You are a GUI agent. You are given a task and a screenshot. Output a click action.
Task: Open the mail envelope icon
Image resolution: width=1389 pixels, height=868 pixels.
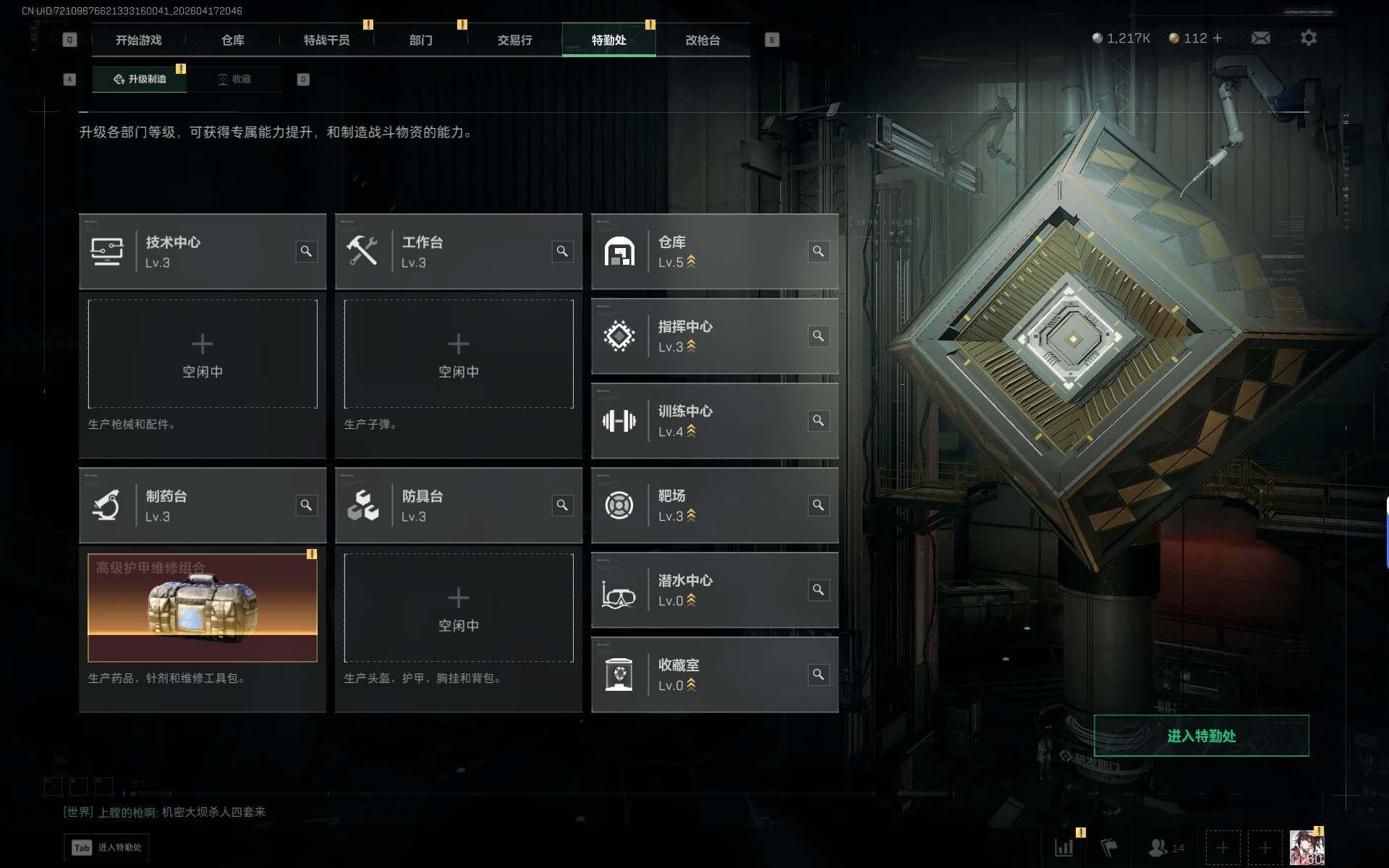point(1260,38)
